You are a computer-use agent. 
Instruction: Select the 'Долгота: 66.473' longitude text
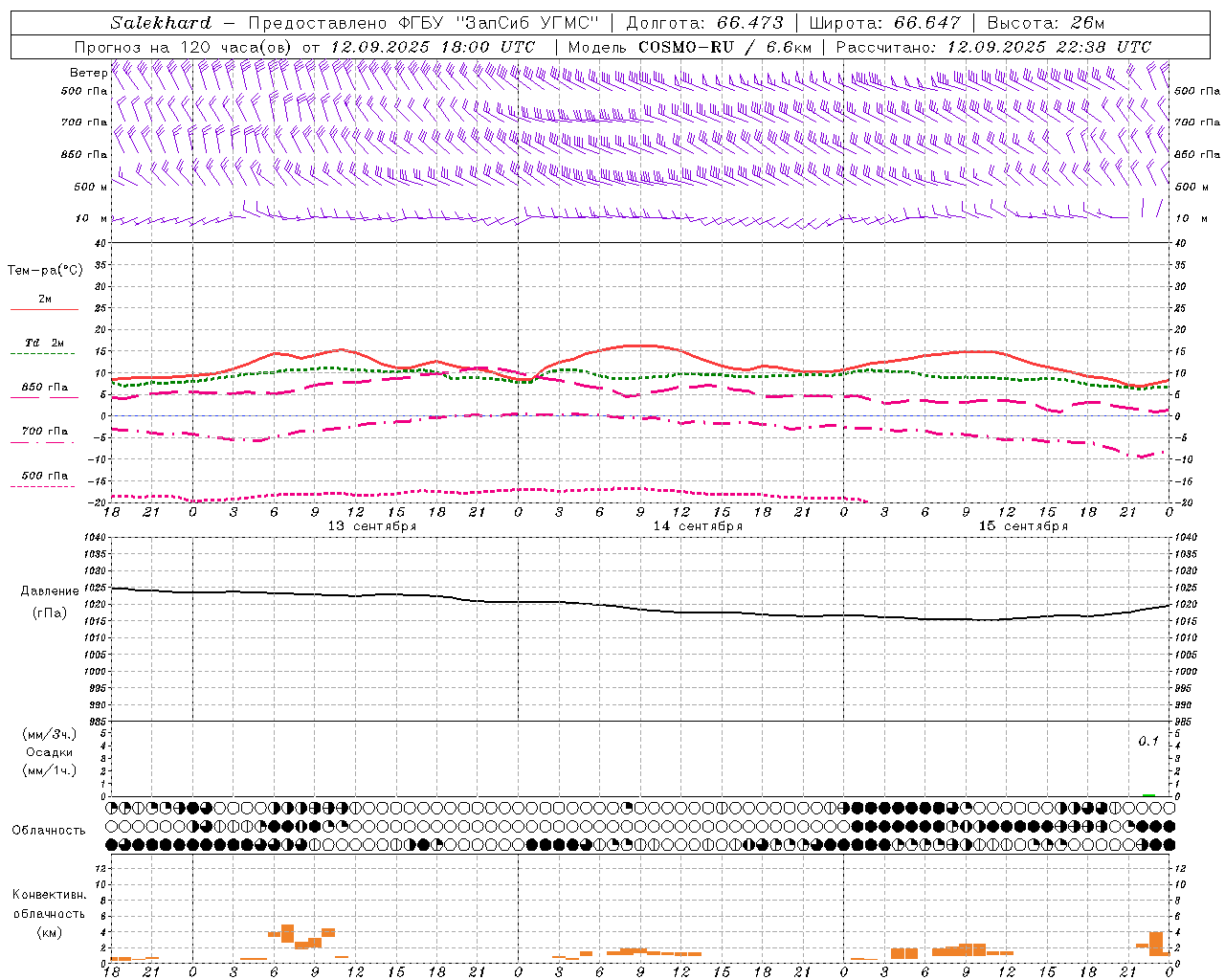[704, 23]
